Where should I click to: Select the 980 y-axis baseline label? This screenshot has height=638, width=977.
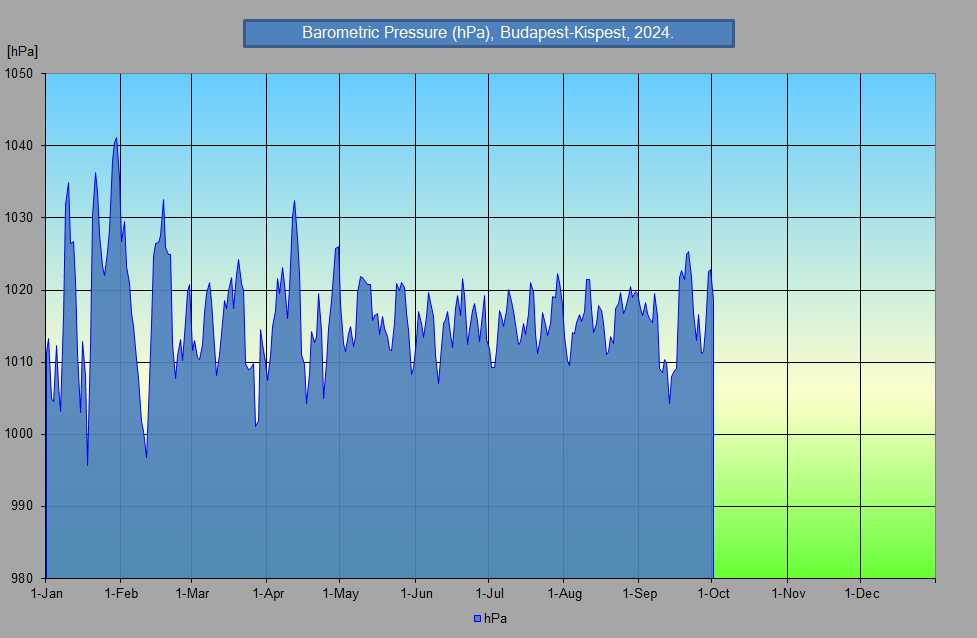[22, 578]
